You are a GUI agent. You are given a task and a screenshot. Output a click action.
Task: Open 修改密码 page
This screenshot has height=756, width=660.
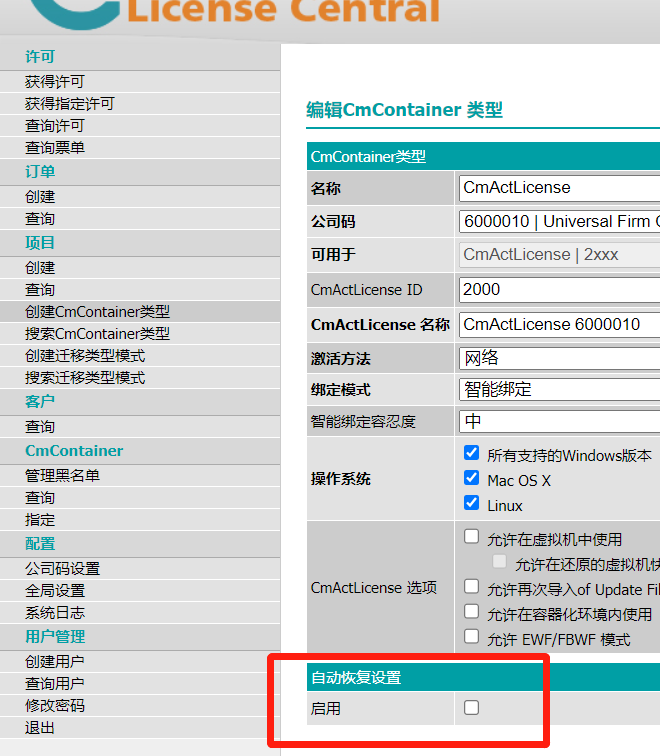pyautogui.click(x=54, y=706)
